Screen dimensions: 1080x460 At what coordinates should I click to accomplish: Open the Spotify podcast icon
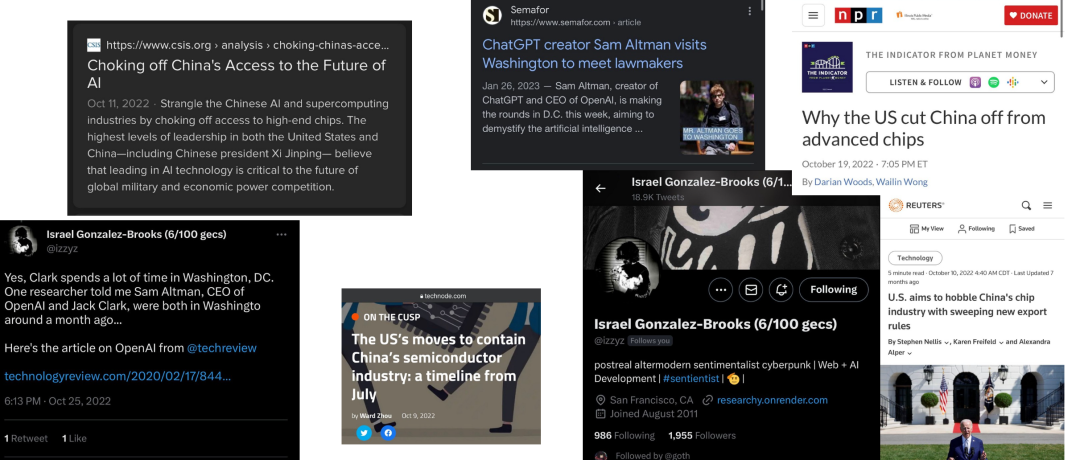coord(993,82)
